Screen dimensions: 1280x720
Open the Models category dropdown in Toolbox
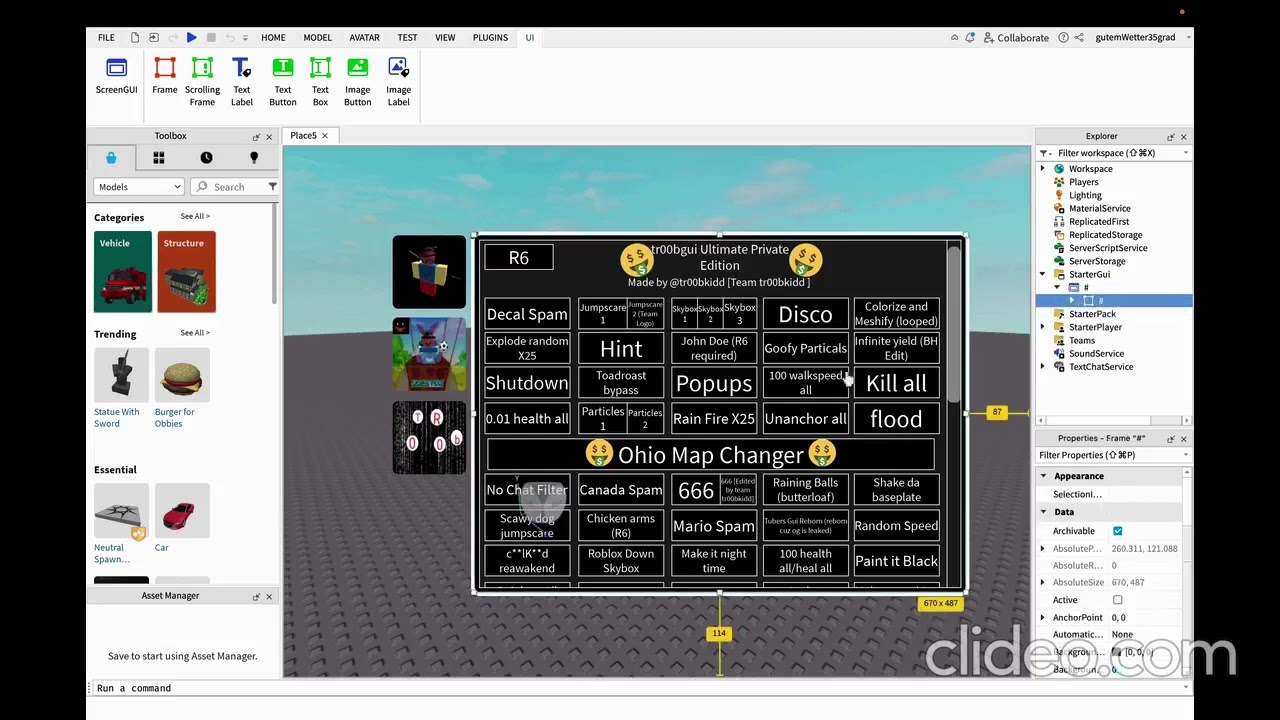click(139, 187)
